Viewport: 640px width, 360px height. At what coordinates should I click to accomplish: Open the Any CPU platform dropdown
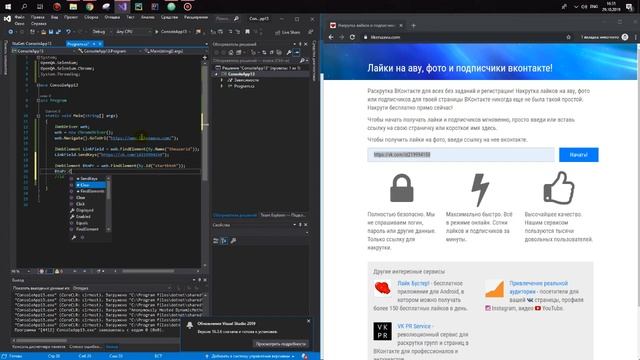coord(133,31)
